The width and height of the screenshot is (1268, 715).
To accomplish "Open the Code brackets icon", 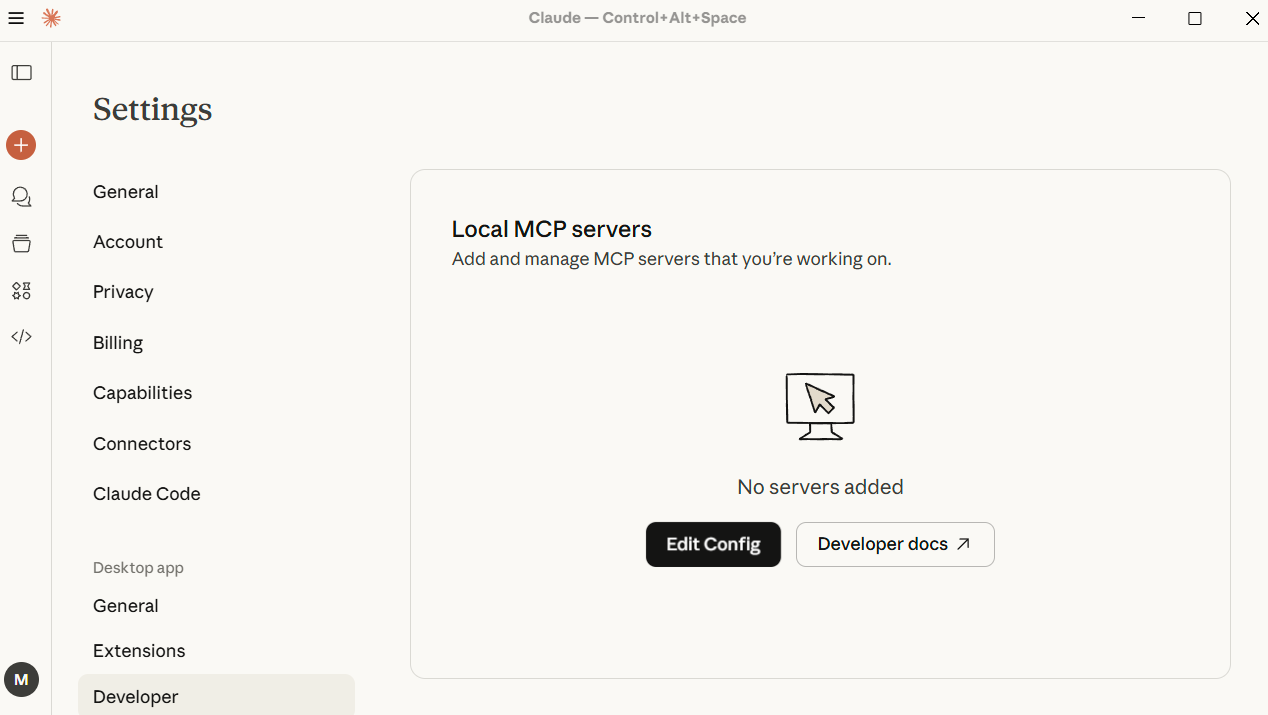I will [x=21, y=337].
